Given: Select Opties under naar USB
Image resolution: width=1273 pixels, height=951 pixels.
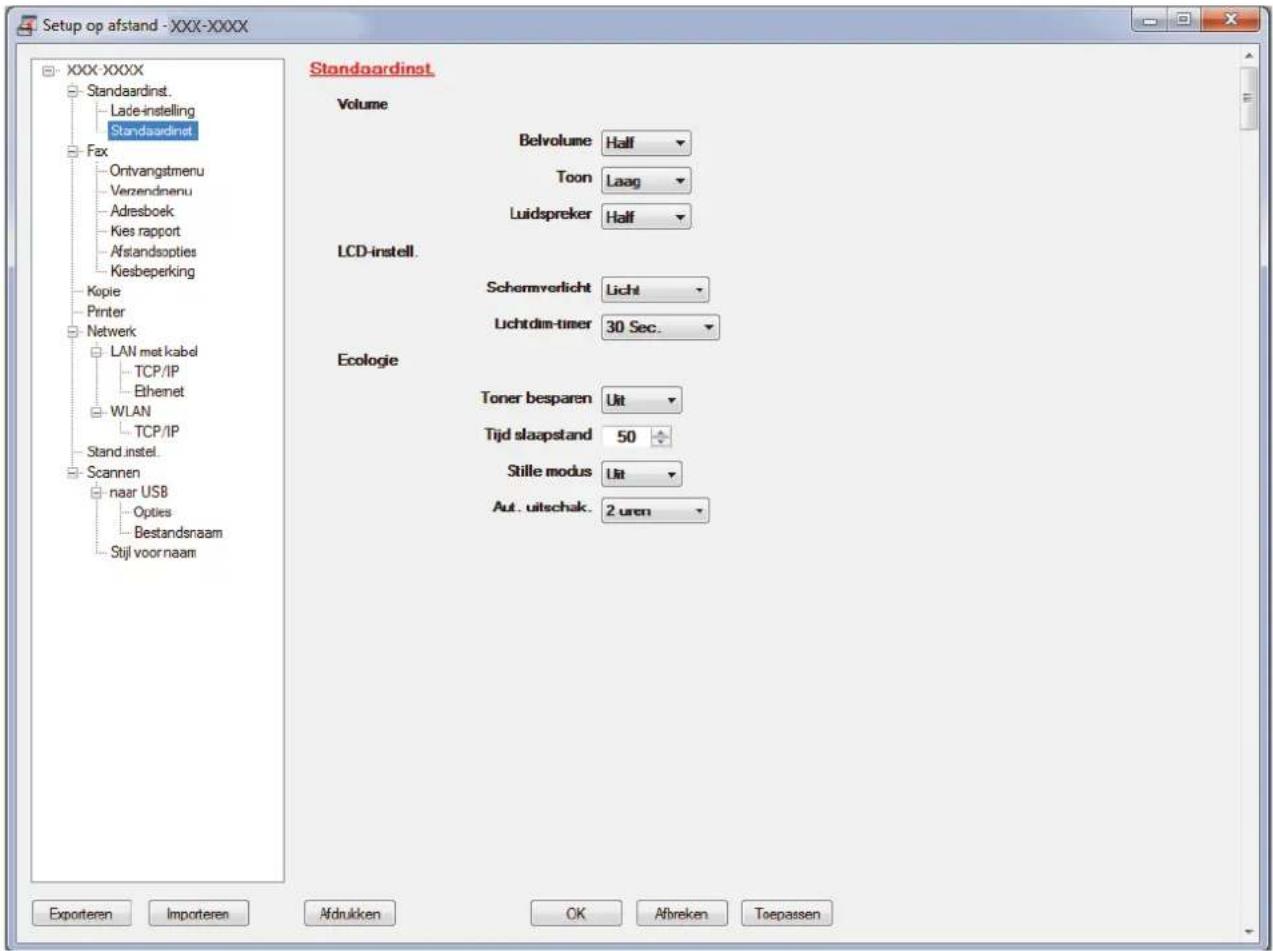Looking at the screenshot, I should pyautogui.click(x=154, y=511).
